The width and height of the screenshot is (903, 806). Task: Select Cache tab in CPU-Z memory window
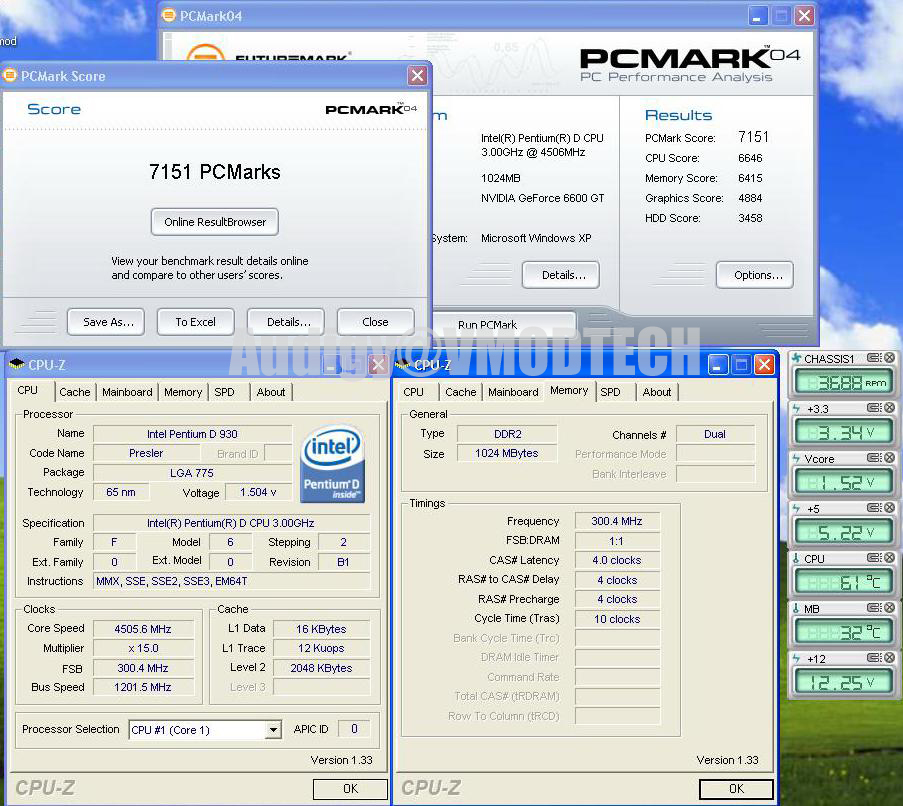pyautogui.click(x=461, y=392)
